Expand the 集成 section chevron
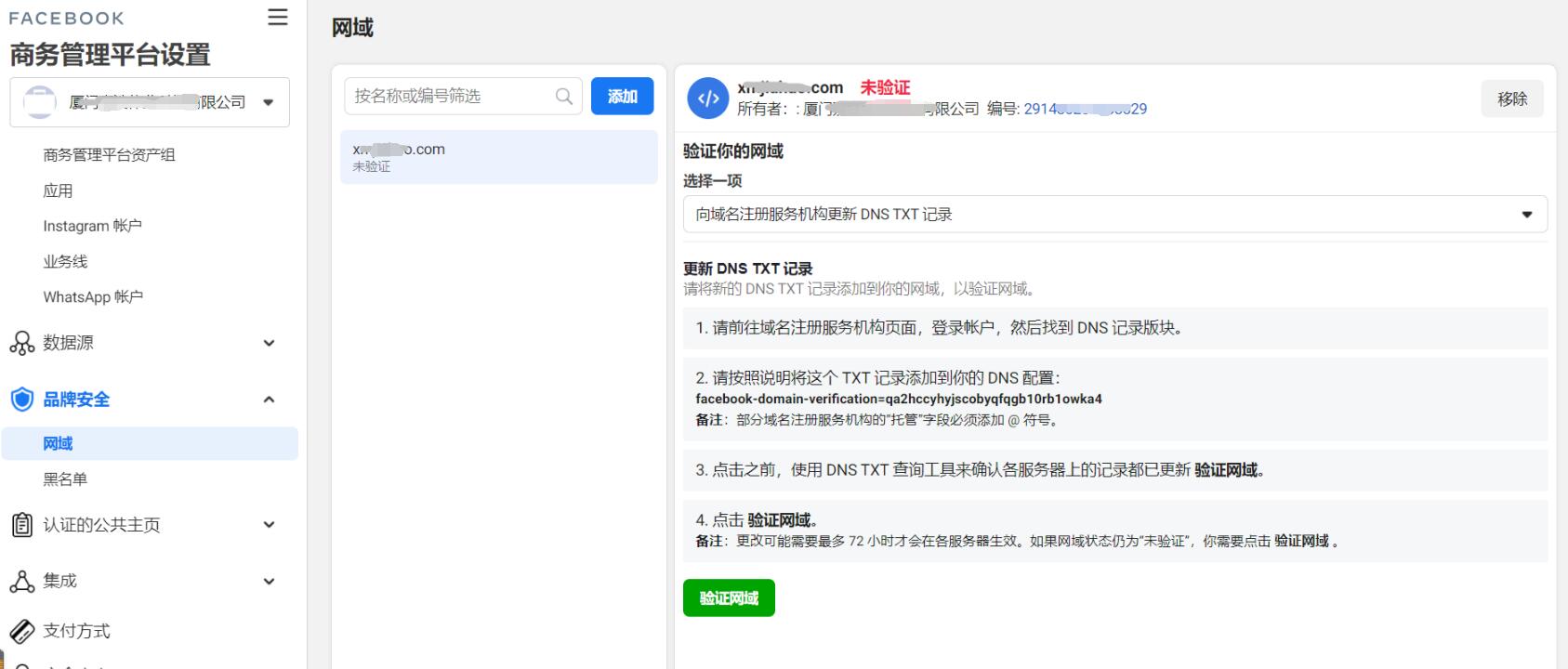Image resolution: width=1568 pixels, height=669 pixels. click(x=269, y=582)
